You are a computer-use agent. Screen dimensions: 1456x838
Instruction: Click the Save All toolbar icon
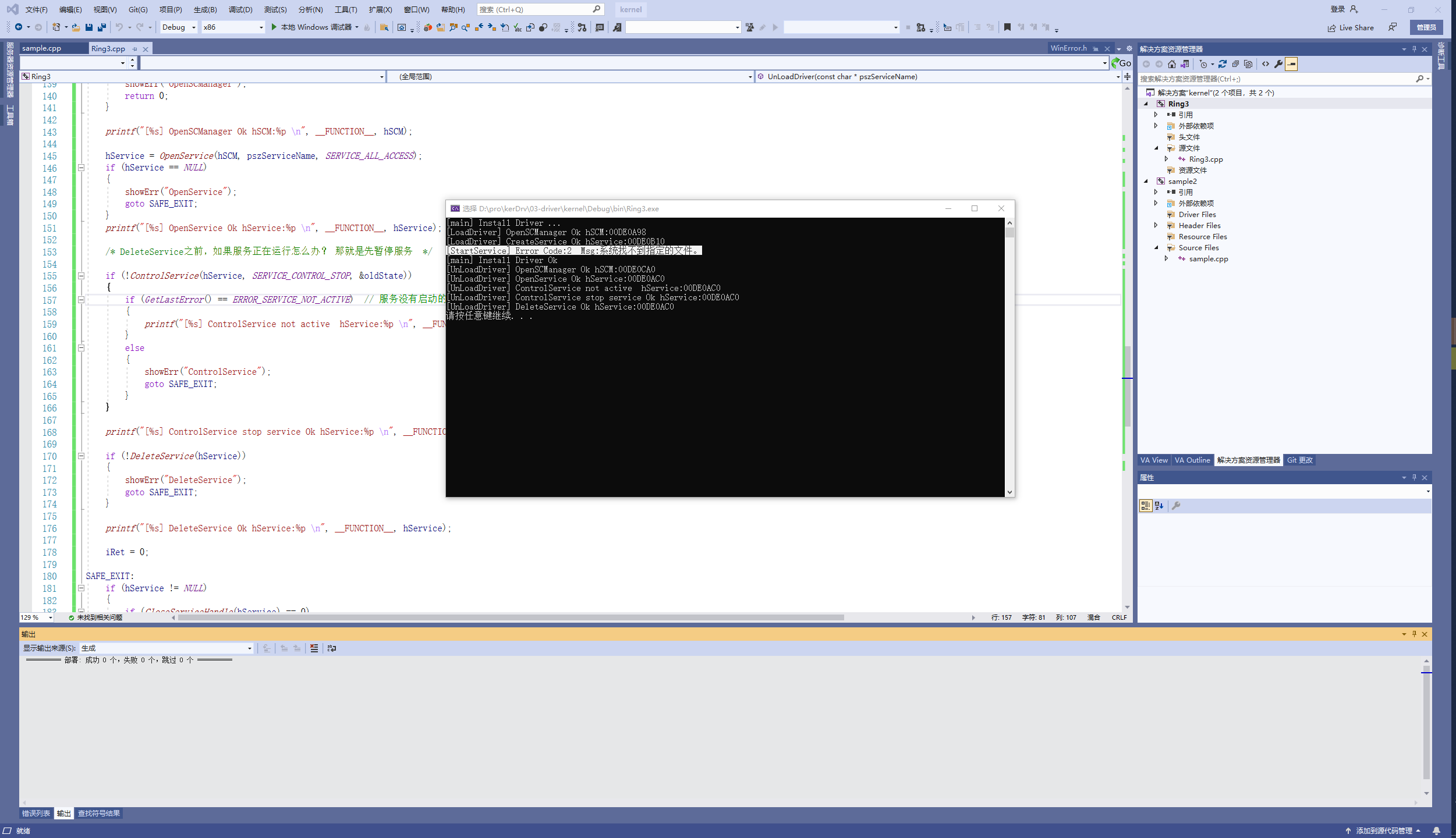click(x=102, y=27)
